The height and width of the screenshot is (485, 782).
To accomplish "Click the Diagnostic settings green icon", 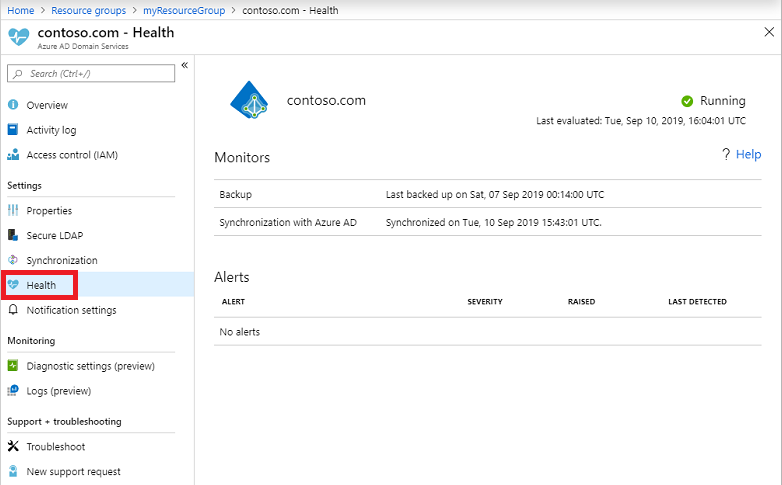I will (13, 366).
